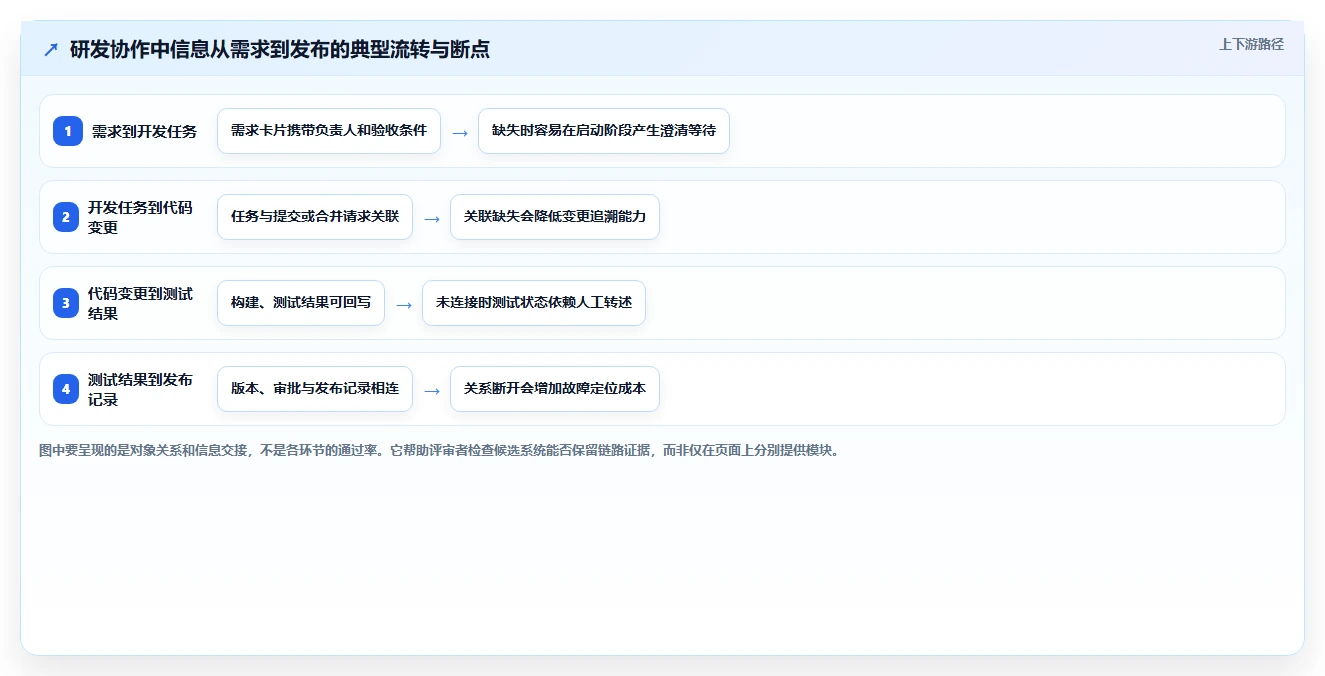Select the 需求到开发任务 row label

[144, 131]
